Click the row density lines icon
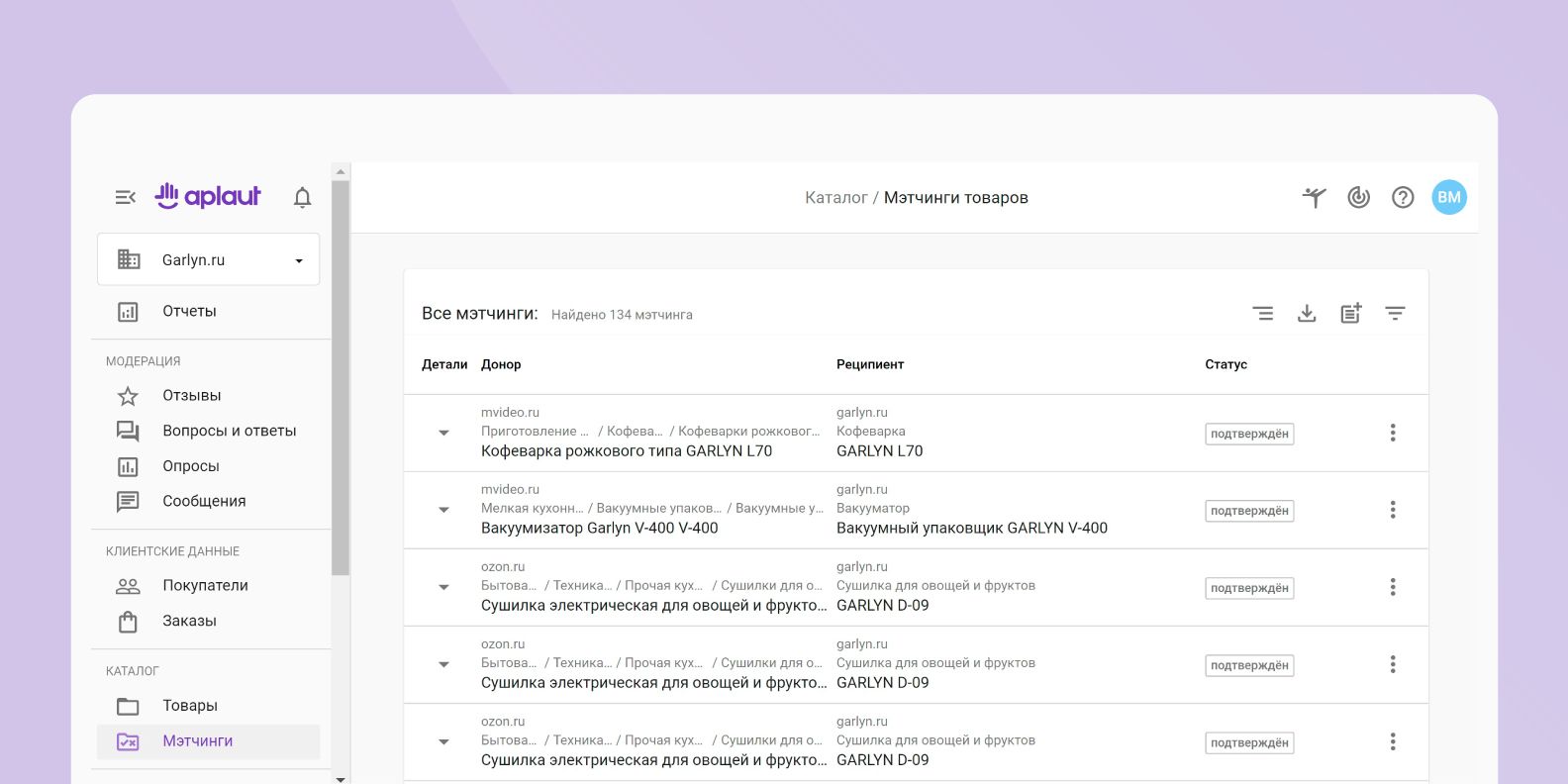The image size is (1568, 784). tap(1263, 314)
